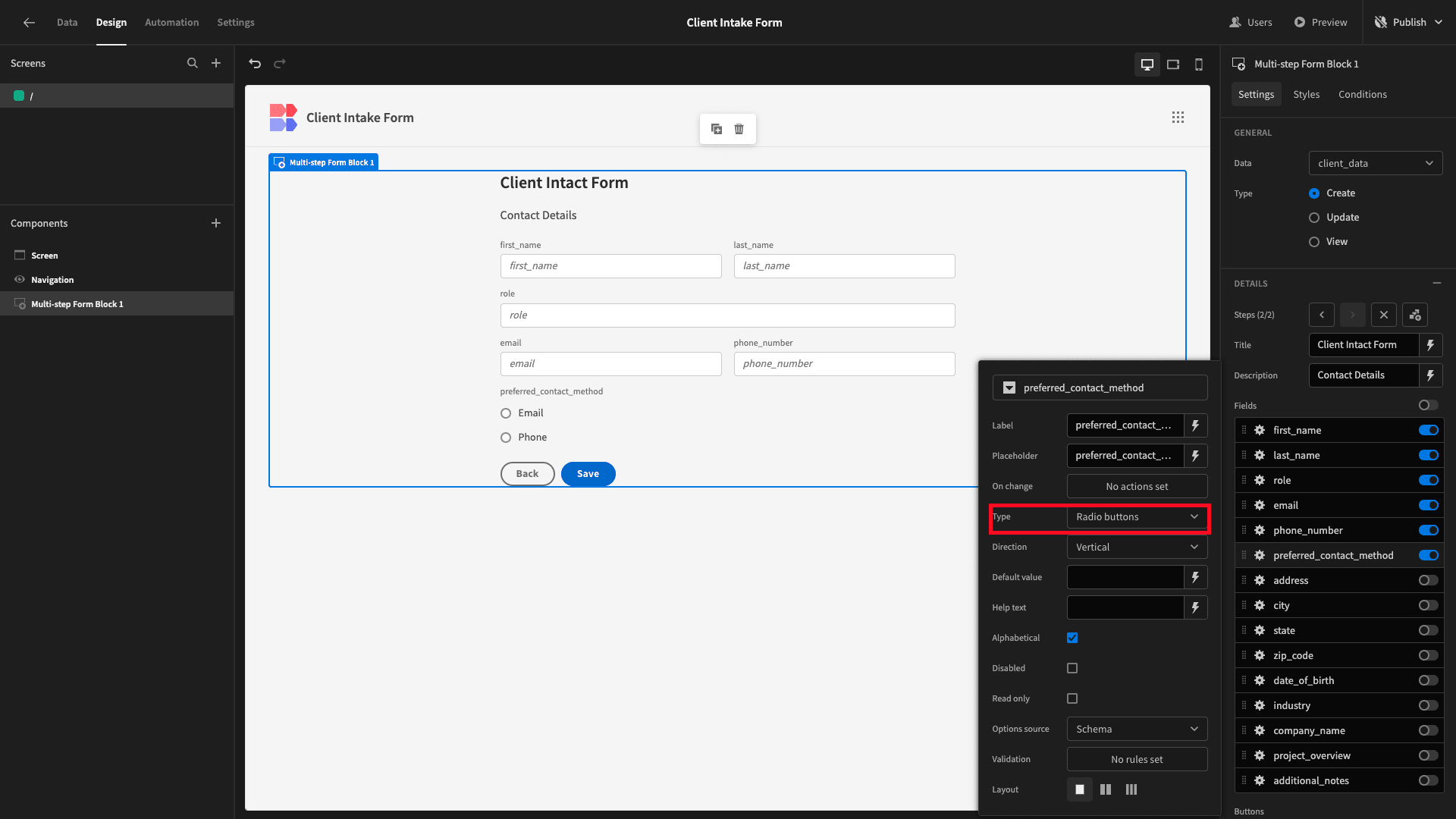Open the Direction Vertical dropdown
This screenshot has width=1456, height=819.
click(1137, 547)
